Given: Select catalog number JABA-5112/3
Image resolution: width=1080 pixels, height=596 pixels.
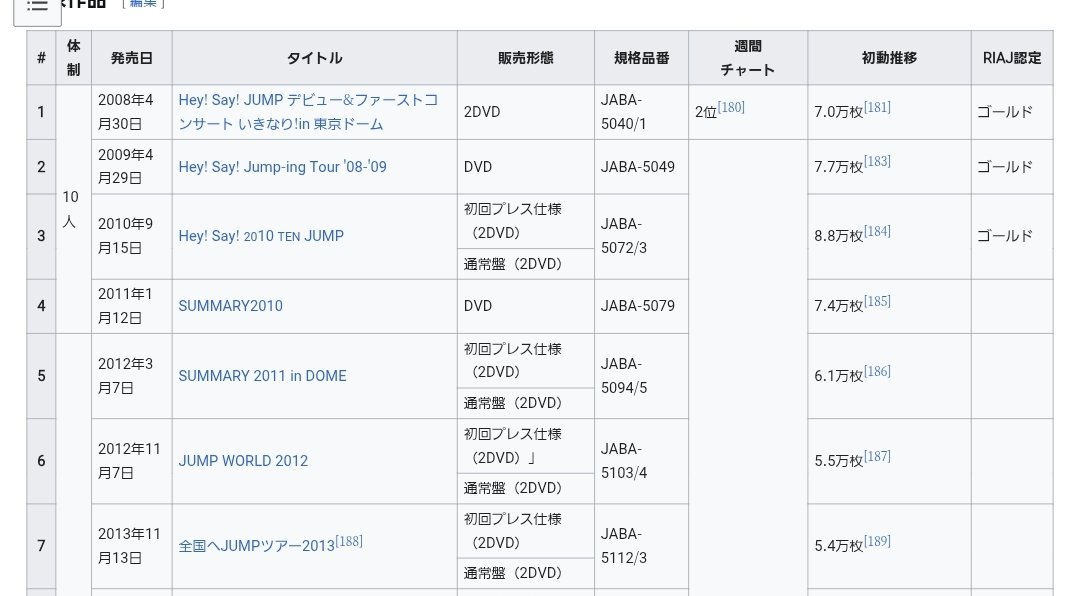Looking at the screenshot, I should pos(641,546).
